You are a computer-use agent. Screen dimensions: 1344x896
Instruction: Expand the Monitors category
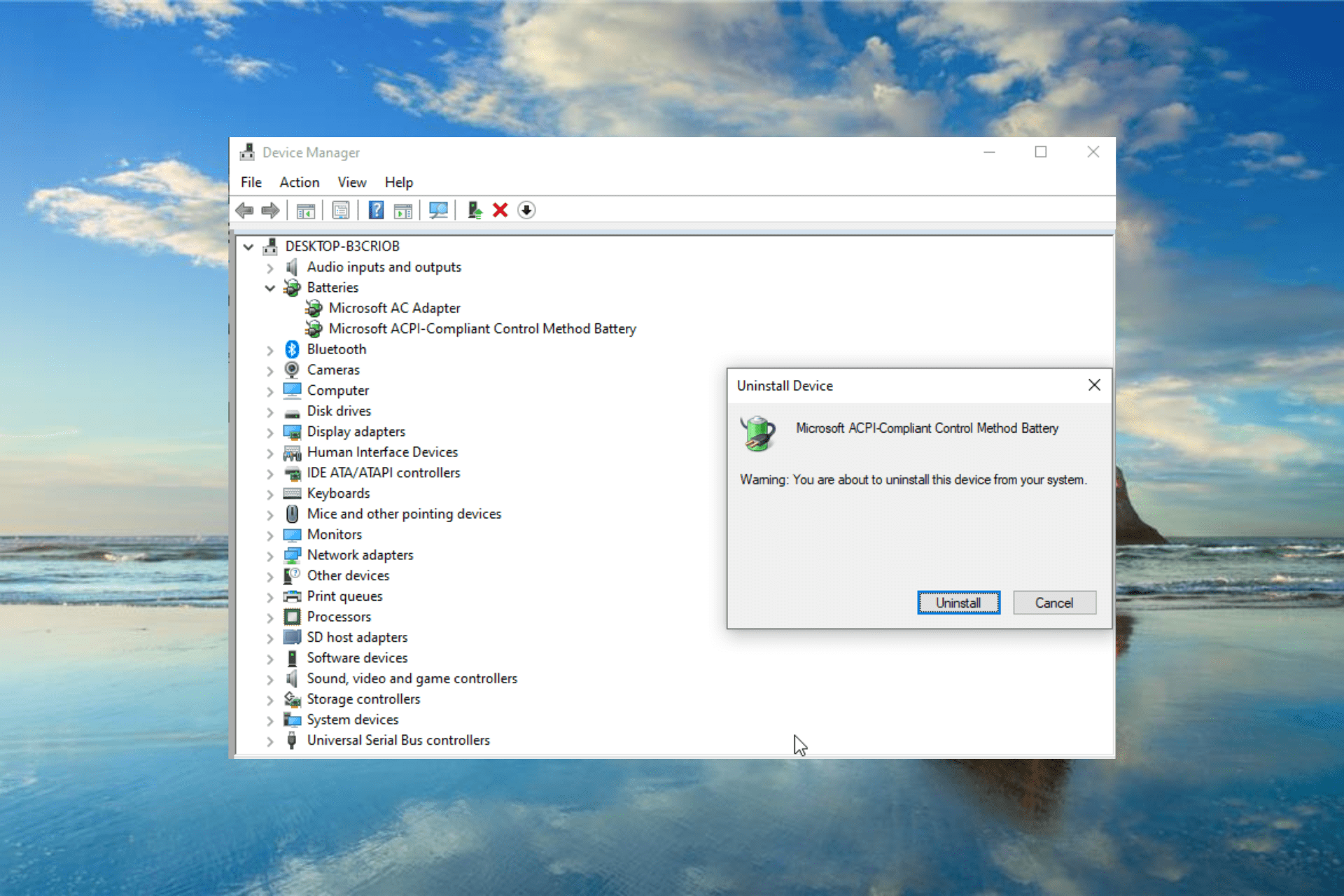[x=269, y=535]
